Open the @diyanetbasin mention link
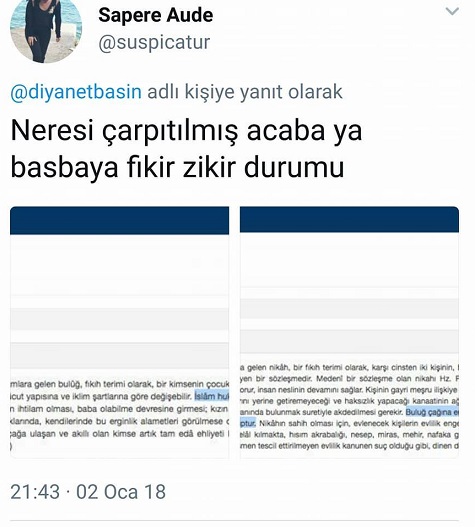 click(x=76, y=92)
